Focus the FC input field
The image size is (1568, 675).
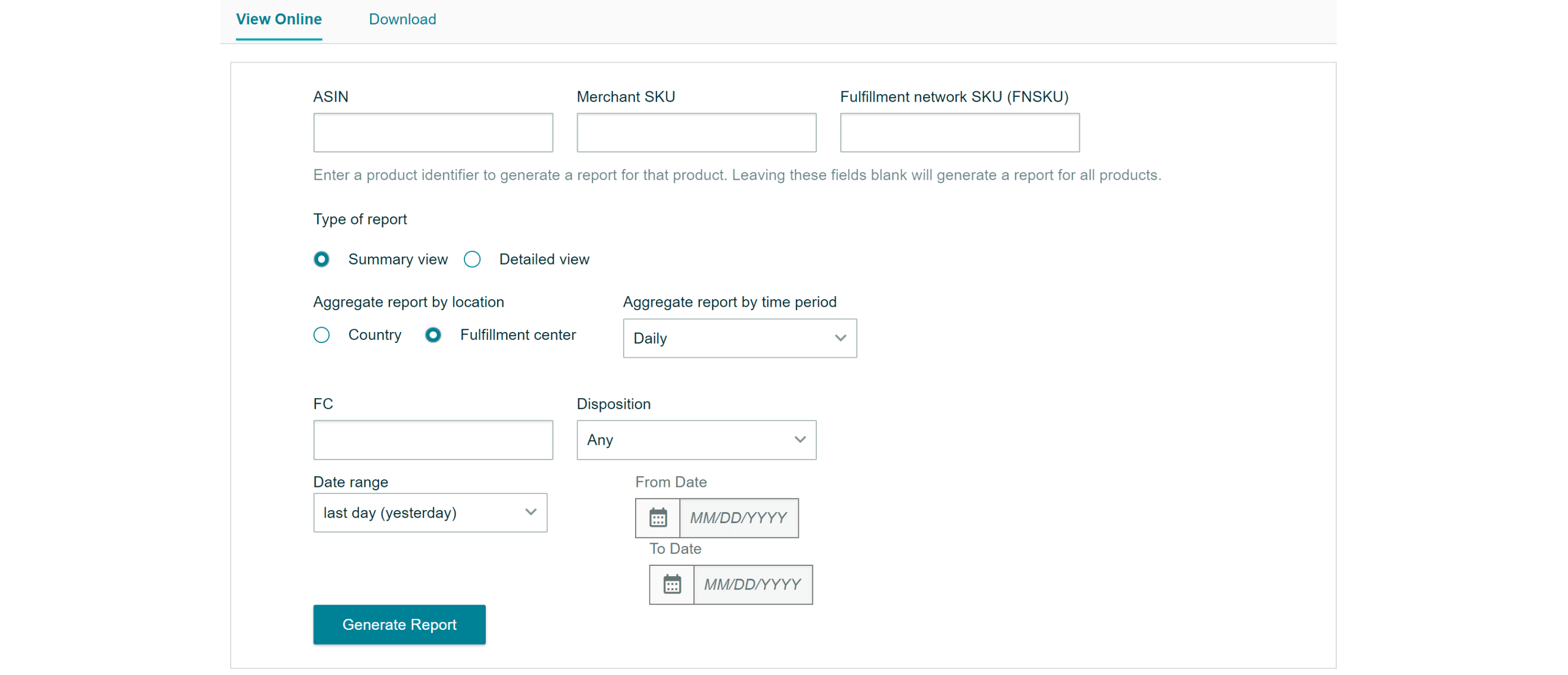[433, 440]
